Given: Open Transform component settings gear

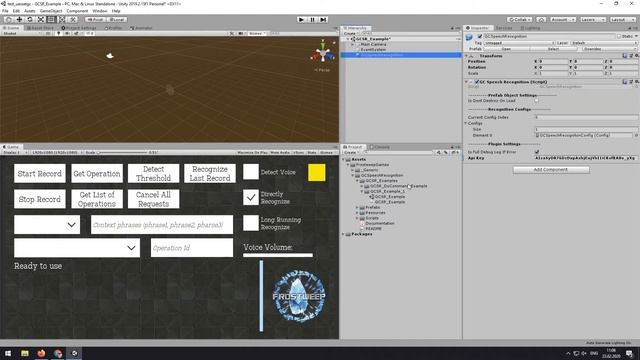Looking at the screenshot, I should 636,56.
